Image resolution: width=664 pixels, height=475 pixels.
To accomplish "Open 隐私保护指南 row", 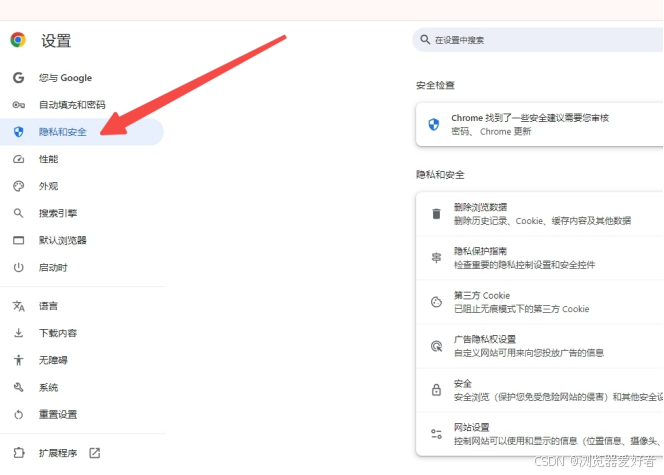I will 540,258.
